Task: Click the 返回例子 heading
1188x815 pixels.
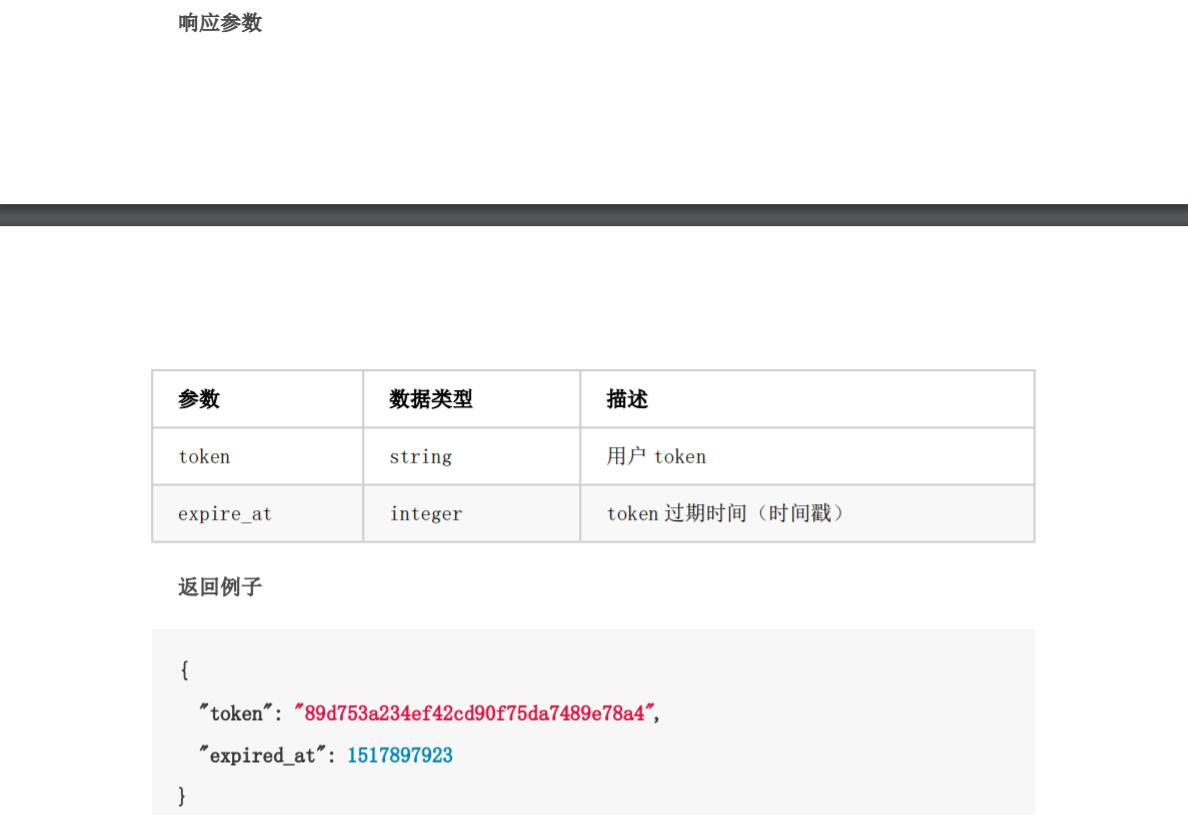Action: pos(220,587)
